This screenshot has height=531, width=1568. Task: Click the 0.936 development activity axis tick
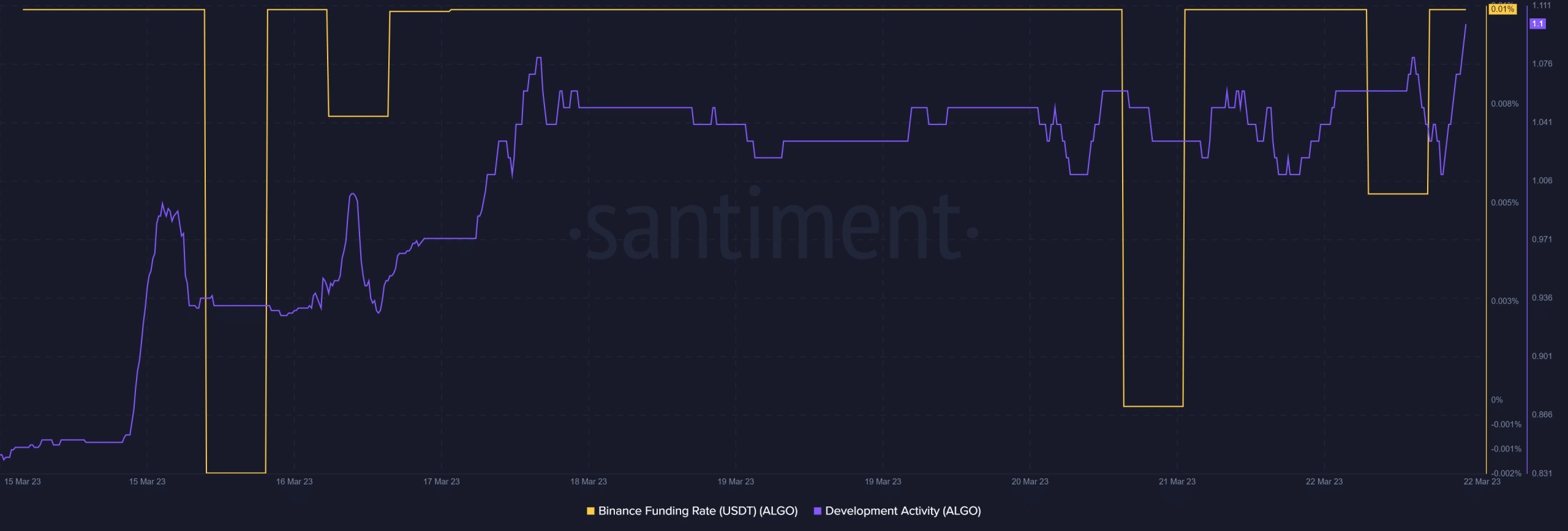pyautogui.click(x=1542, y=298)
